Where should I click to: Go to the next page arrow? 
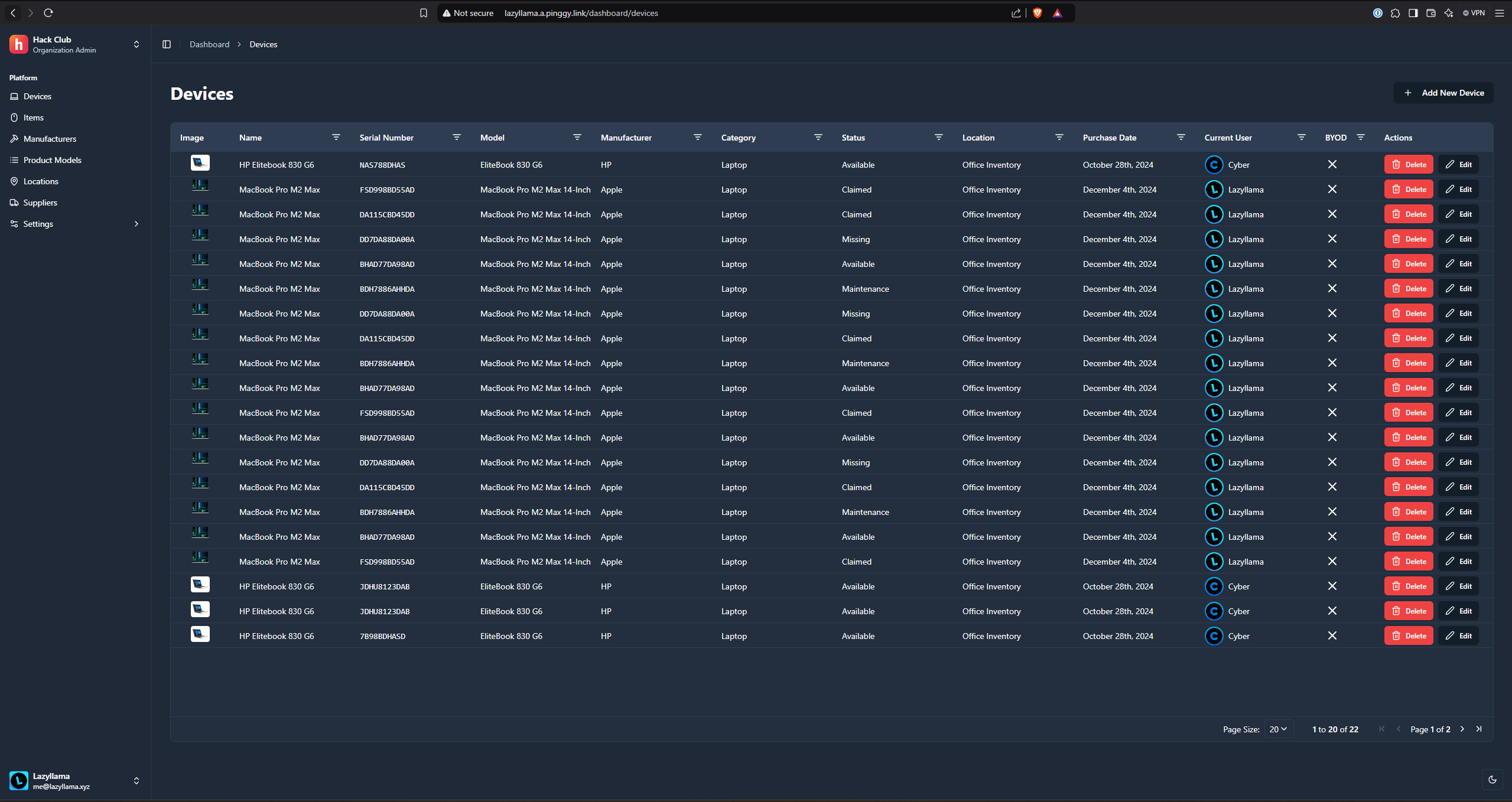click(1462, 729)
